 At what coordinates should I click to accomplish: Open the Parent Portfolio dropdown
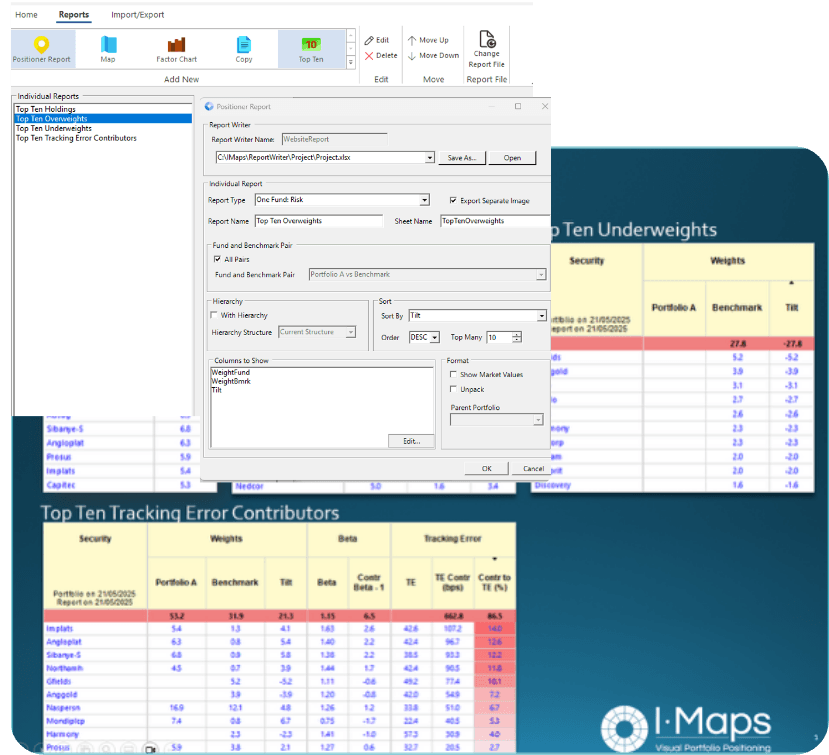(x=538, y=420)
